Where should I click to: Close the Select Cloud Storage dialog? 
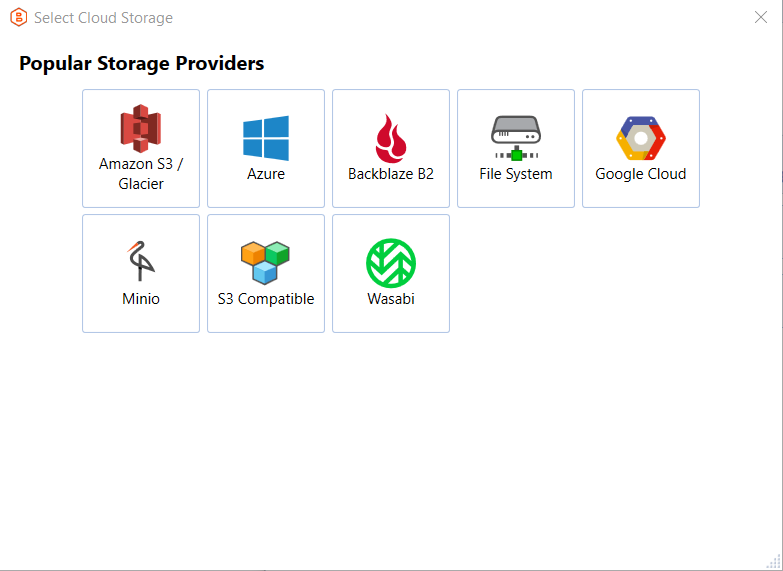pyautogui.click(x=761, y=17)
